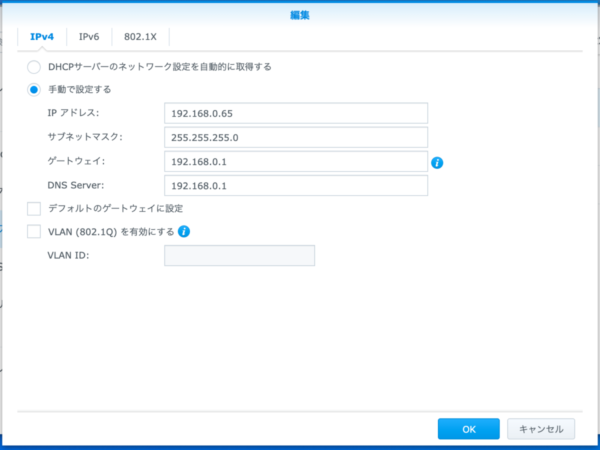
Task: Focus the IP address field 192.168.0.65
Action: click(x=296, y=113)
